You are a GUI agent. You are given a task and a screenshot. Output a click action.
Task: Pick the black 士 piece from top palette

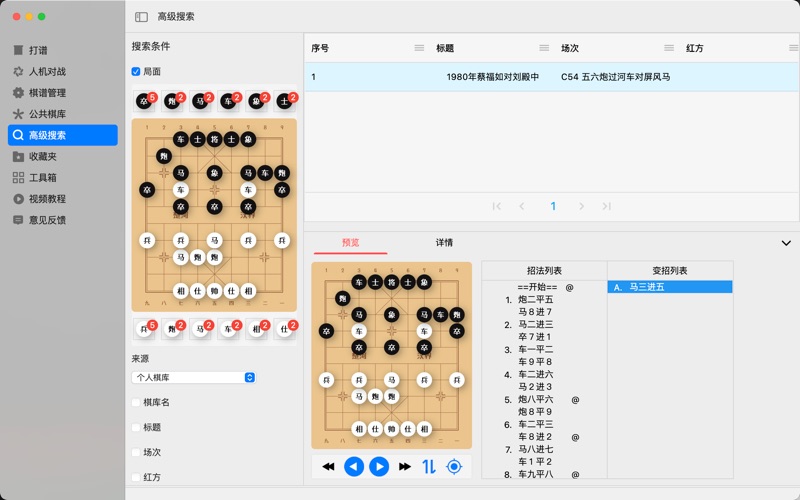click(x=285, y=101)
